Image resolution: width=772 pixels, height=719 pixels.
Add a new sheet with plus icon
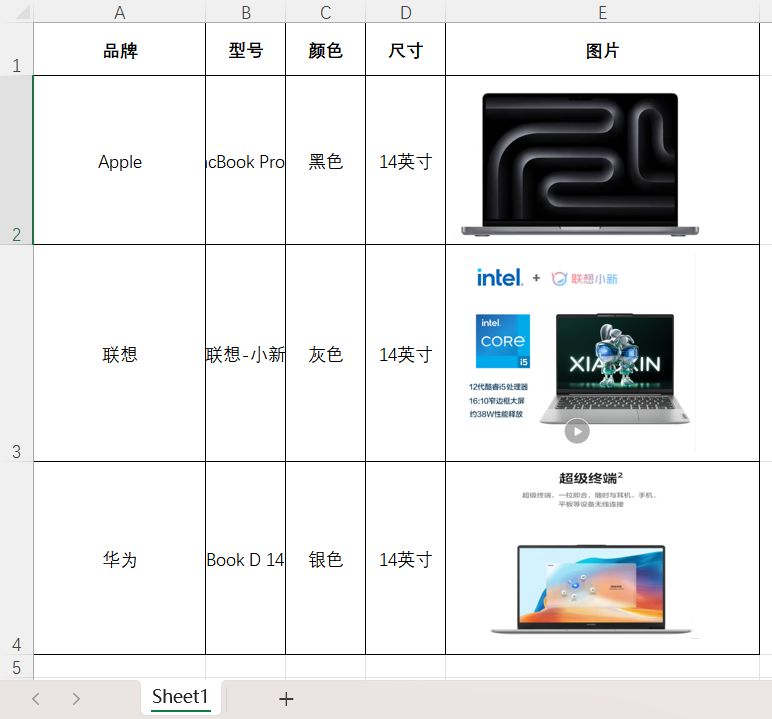(x=286, y=699)
